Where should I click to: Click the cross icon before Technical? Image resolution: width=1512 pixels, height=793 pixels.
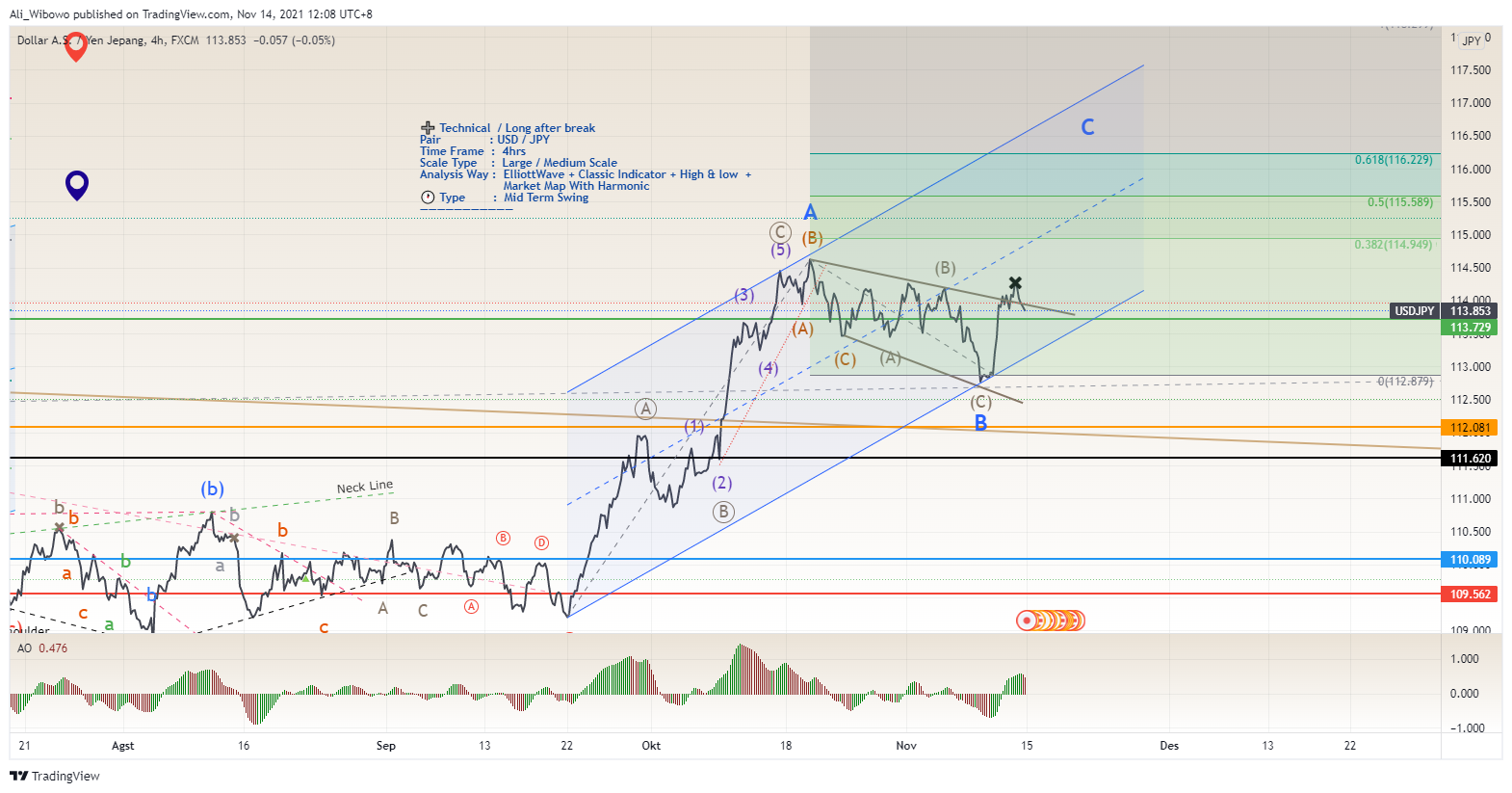coord(428,128)
